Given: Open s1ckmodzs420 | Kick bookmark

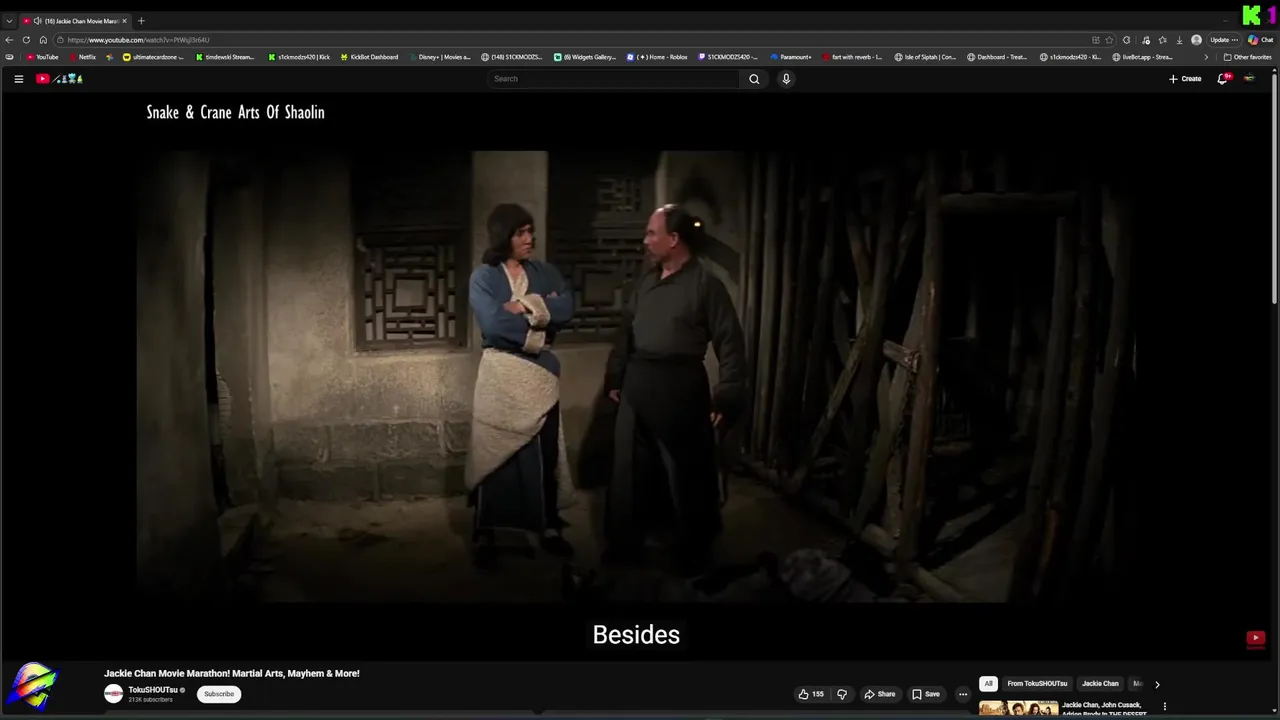Looking at the screenshot, I should click(x=298, y=57).
